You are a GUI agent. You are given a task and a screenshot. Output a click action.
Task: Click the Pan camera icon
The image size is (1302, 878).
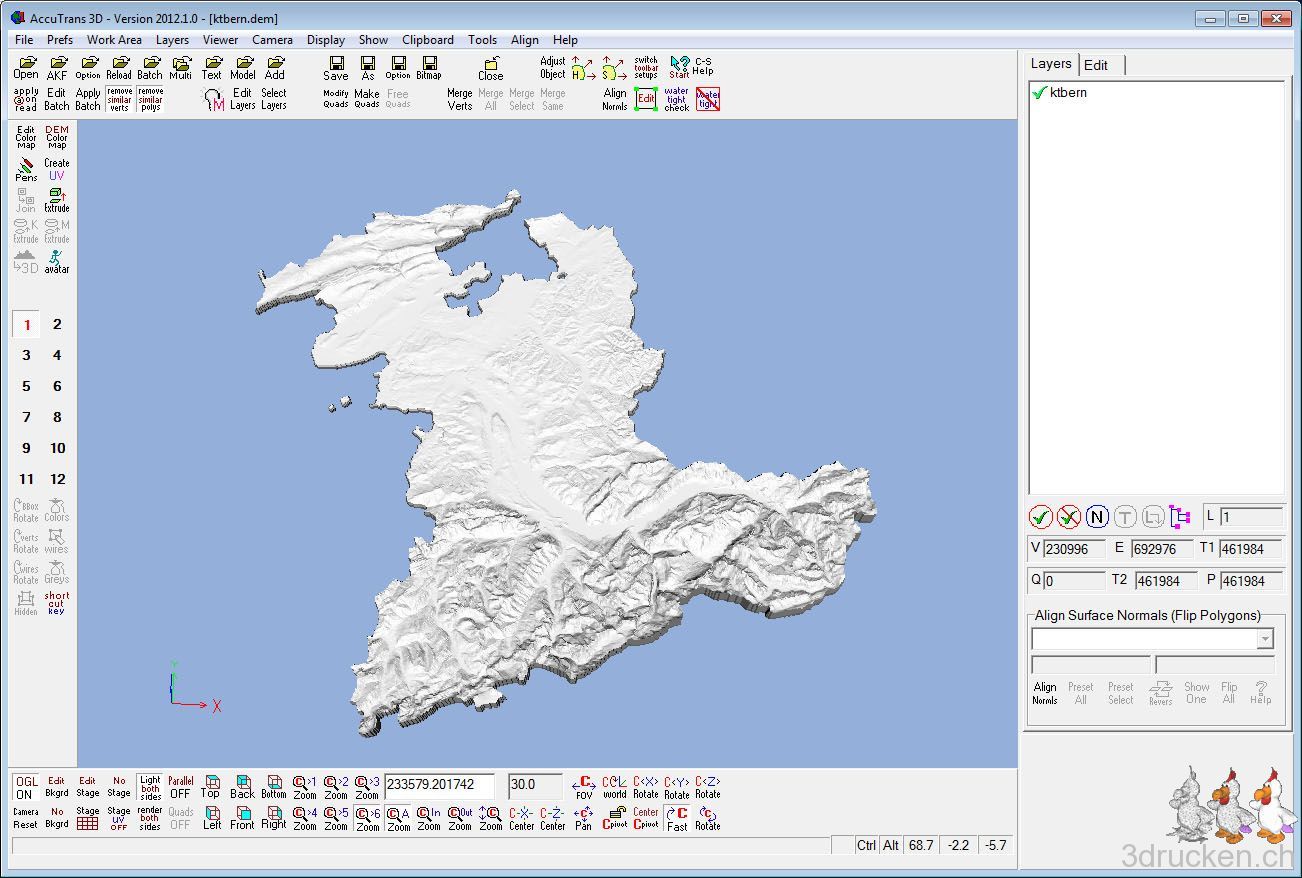pos(583,819)
